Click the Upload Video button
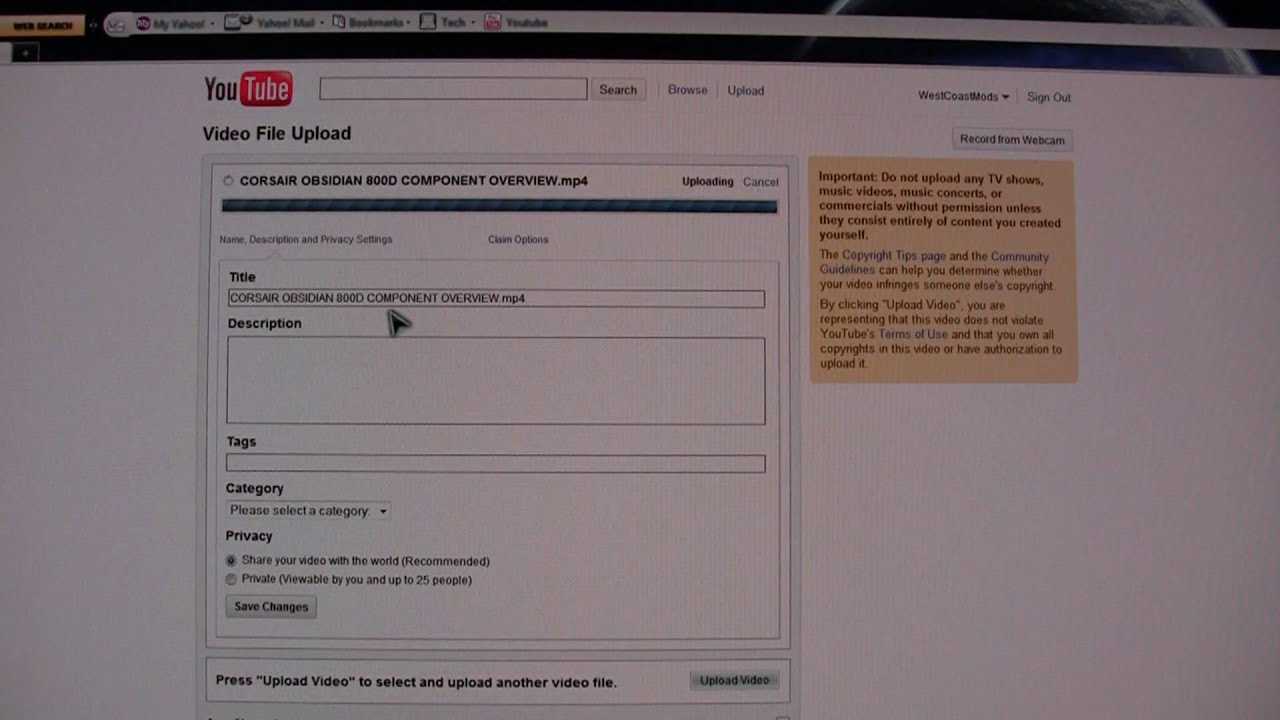 (x=734, y=681)
